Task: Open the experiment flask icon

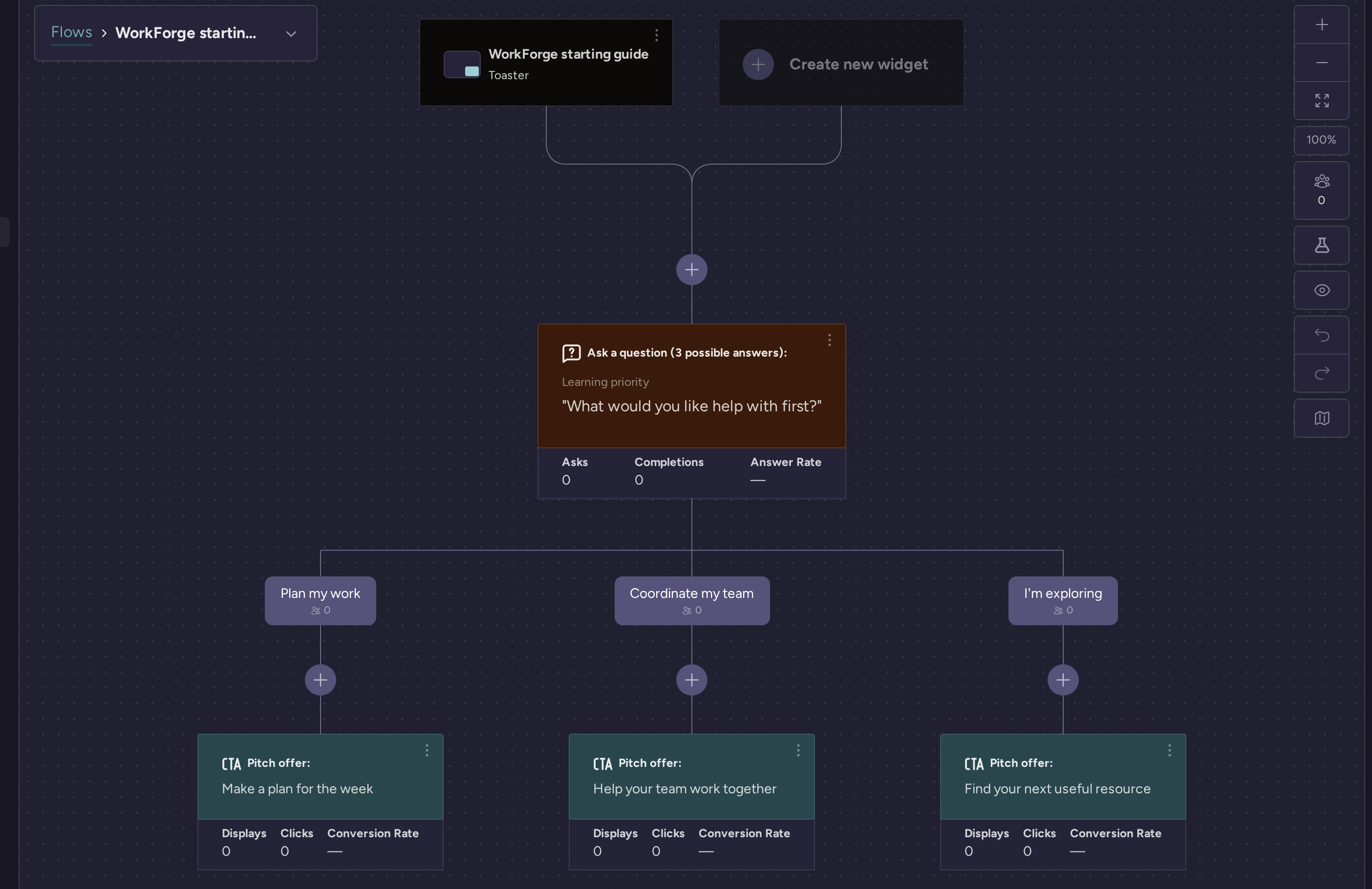Action: point(1321,245)
